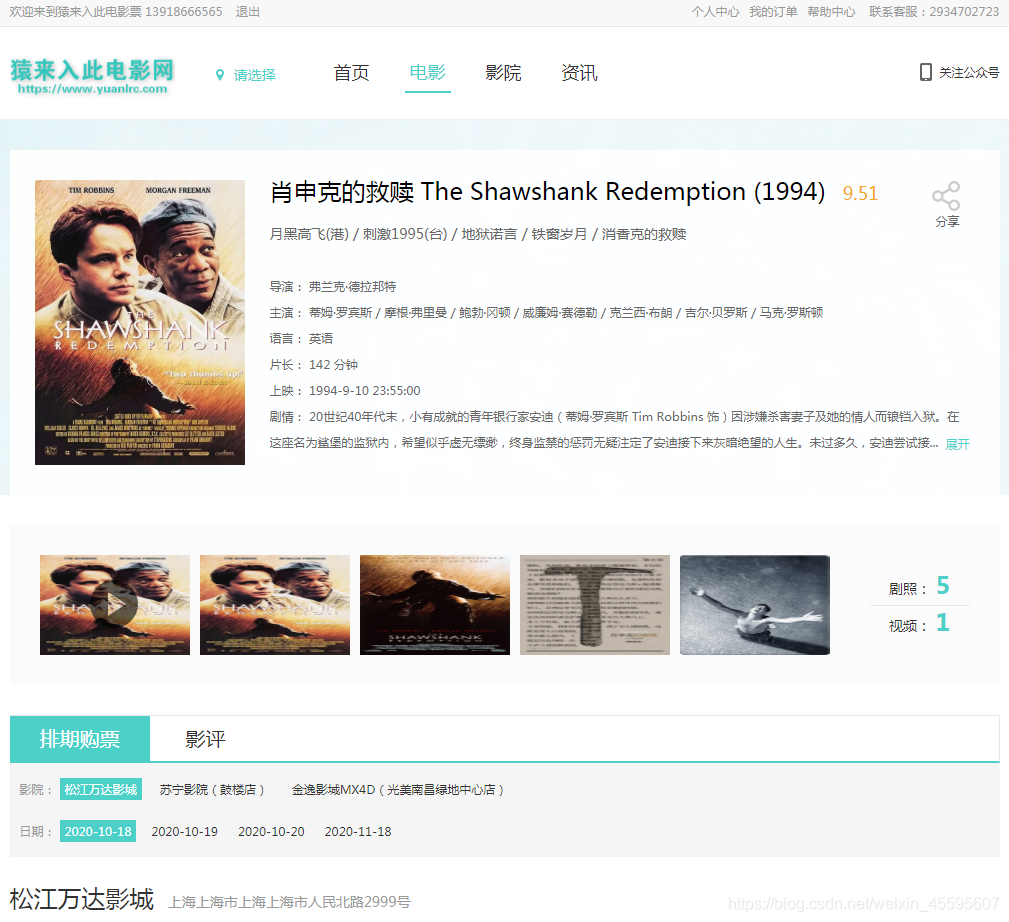Open the 资讯 navigation item
Viewport: 1009px width, 922px height.
579,73
